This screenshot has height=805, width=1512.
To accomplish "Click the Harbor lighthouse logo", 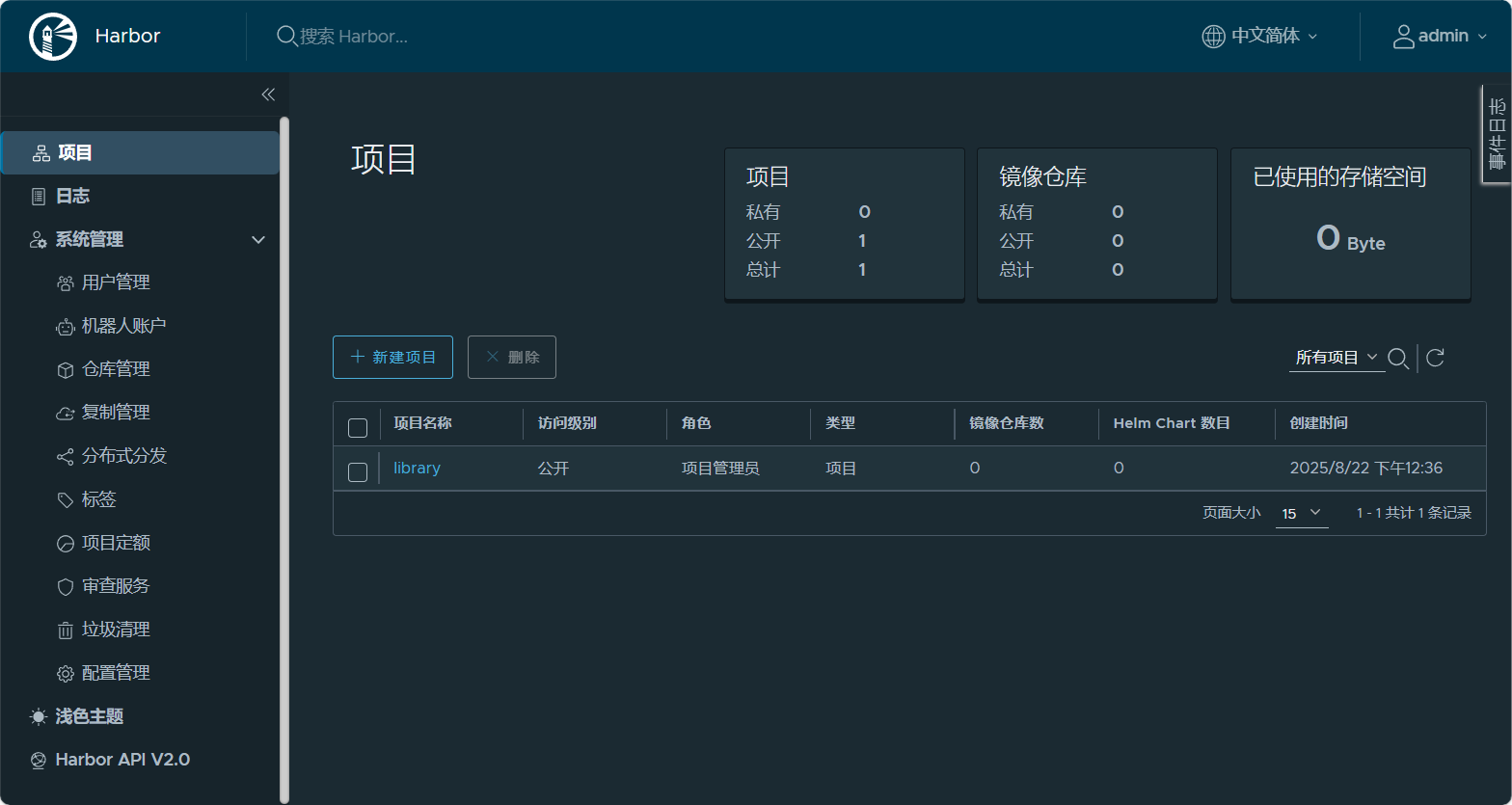I will click(53, 37).
